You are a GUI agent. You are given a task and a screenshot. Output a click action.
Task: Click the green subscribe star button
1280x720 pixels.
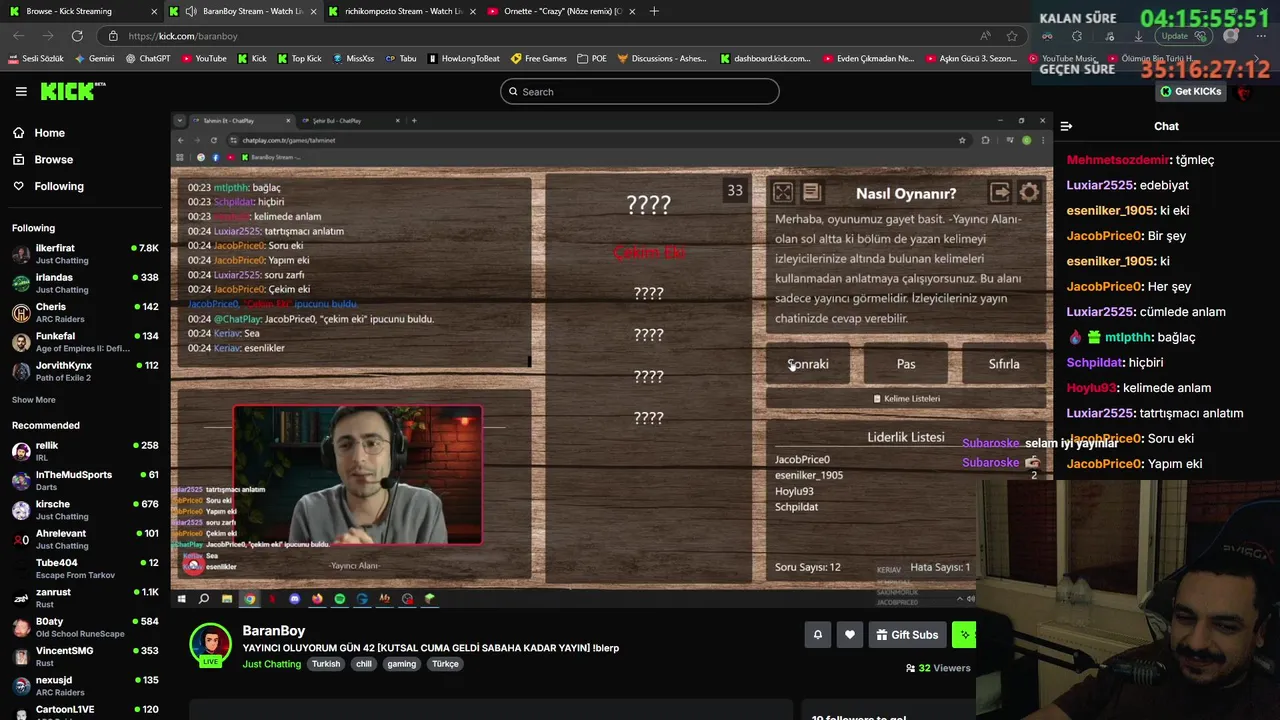click(x=964, y=634)
